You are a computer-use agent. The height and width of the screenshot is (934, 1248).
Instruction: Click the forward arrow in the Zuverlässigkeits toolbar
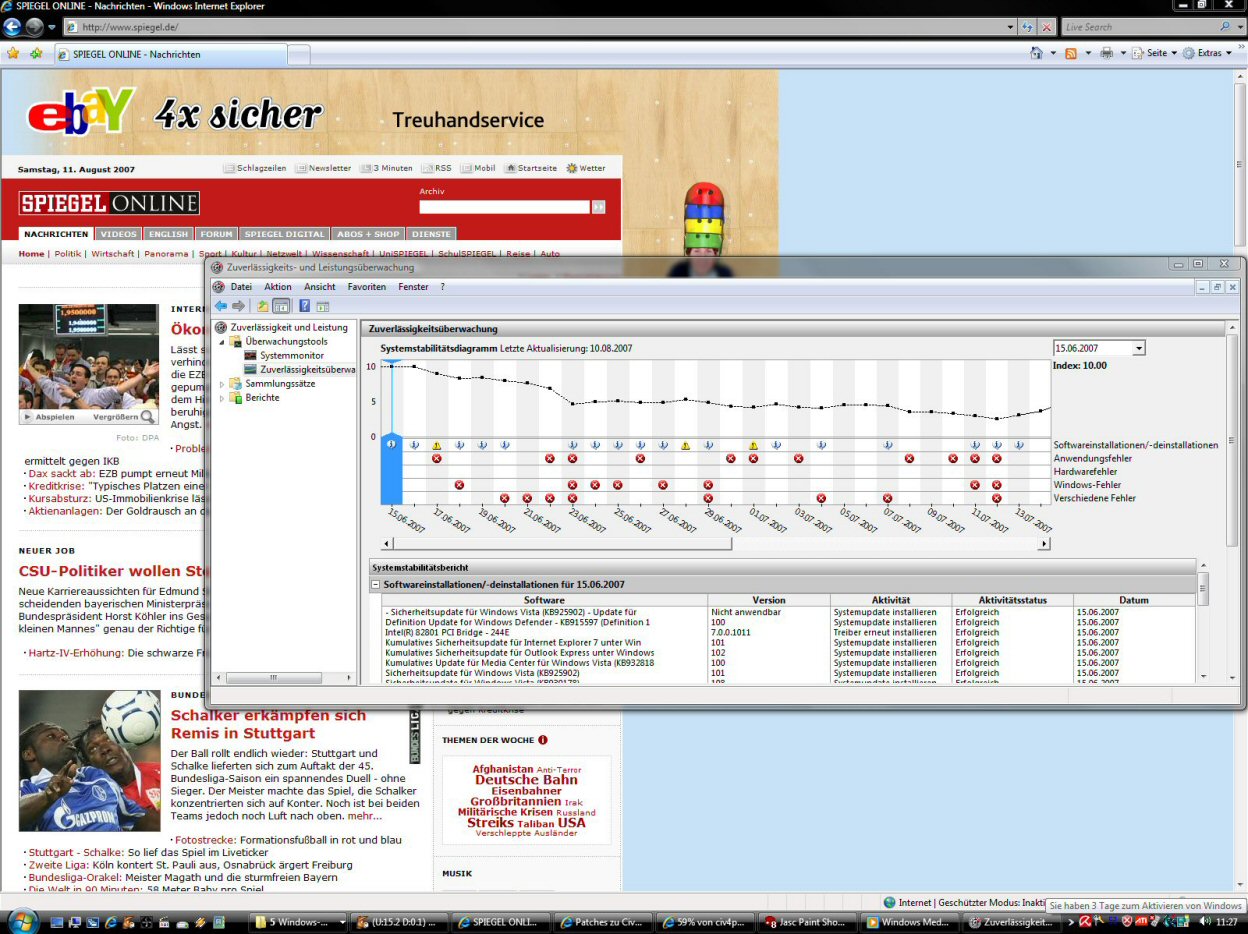238,306
